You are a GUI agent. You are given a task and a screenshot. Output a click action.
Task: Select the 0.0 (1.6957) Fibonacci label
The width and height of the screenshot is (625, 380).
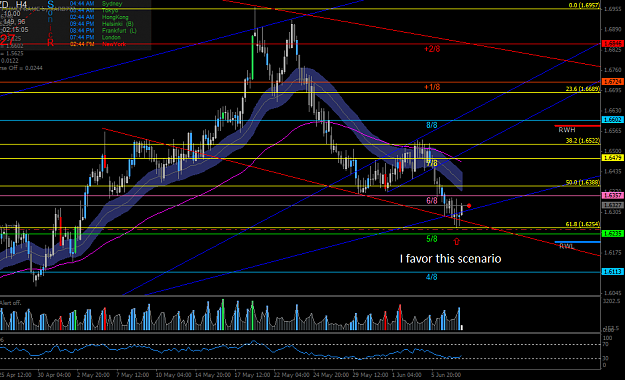coord(584,6)
